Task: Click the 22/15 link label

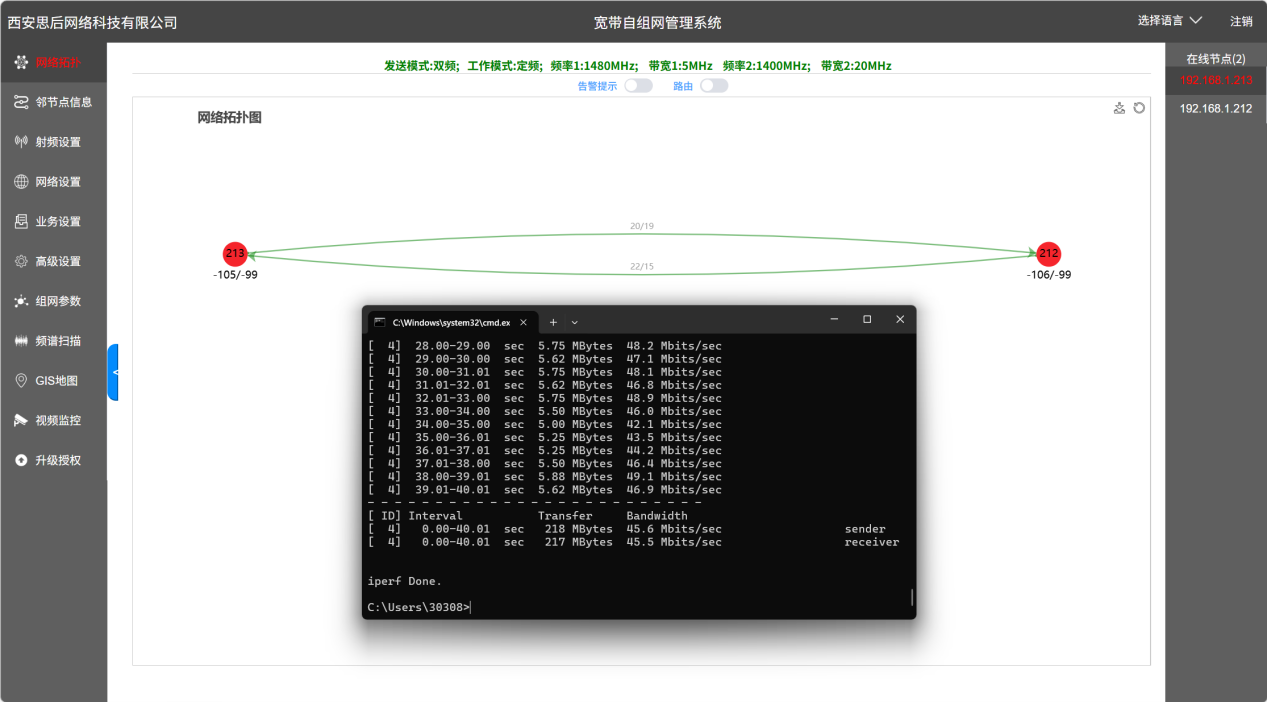Action: point(642,266)
